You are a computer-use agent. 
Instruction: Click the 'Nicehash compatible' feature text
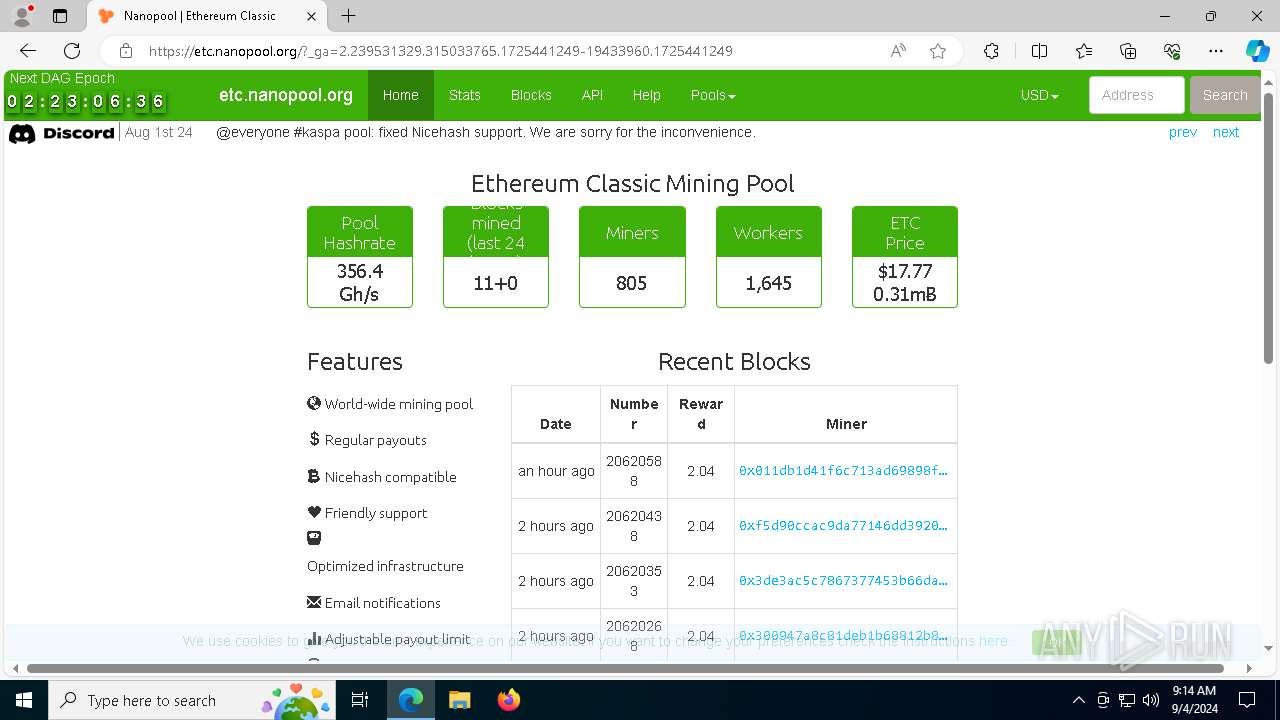pyautogui.click(x=382, y=477)
